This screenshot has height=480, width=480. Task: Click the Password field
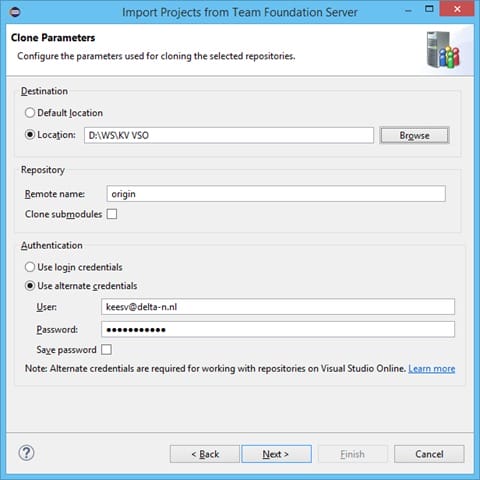coord(278,329)
